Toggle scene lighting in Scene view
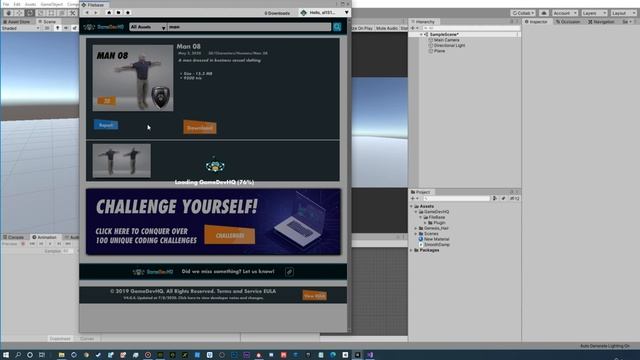The width and height of the screenshot is (640, 360). 58,28
